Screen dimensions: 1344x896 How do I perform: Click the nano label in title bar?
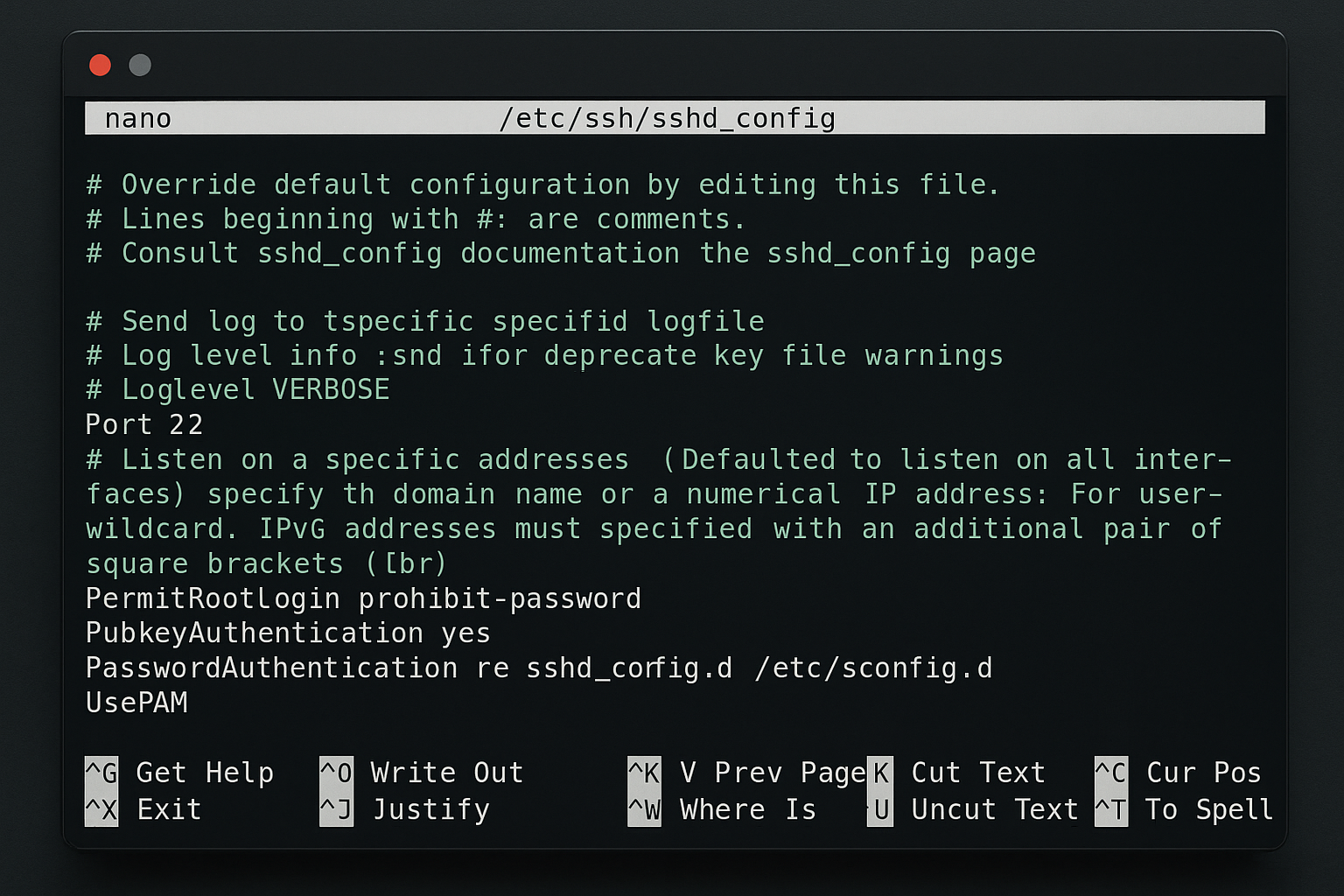point(138,118)
